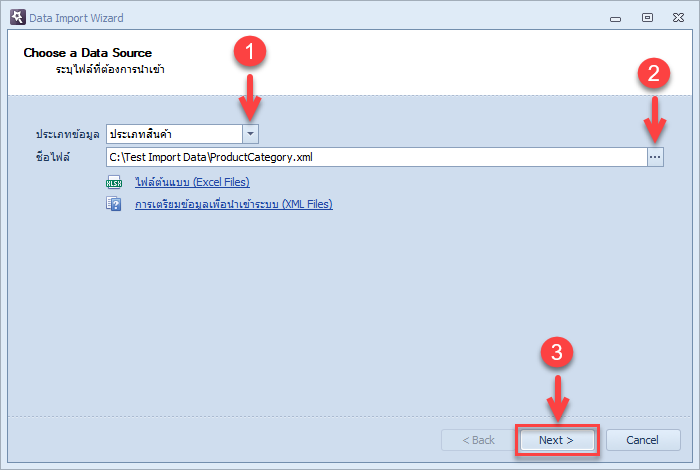
Task: Click the 'ระบุไฟล์ที่ต้องการนำเข้า' subtitle text
Action: [110, 69]
